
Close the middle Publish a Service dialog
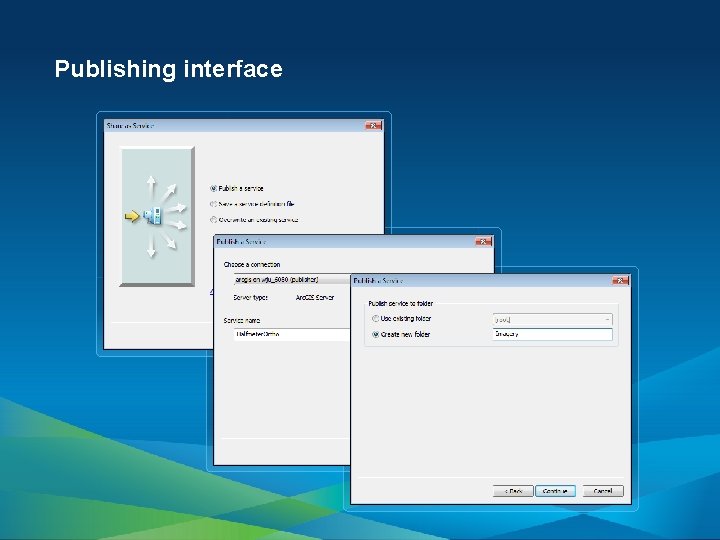click(484, 242)
